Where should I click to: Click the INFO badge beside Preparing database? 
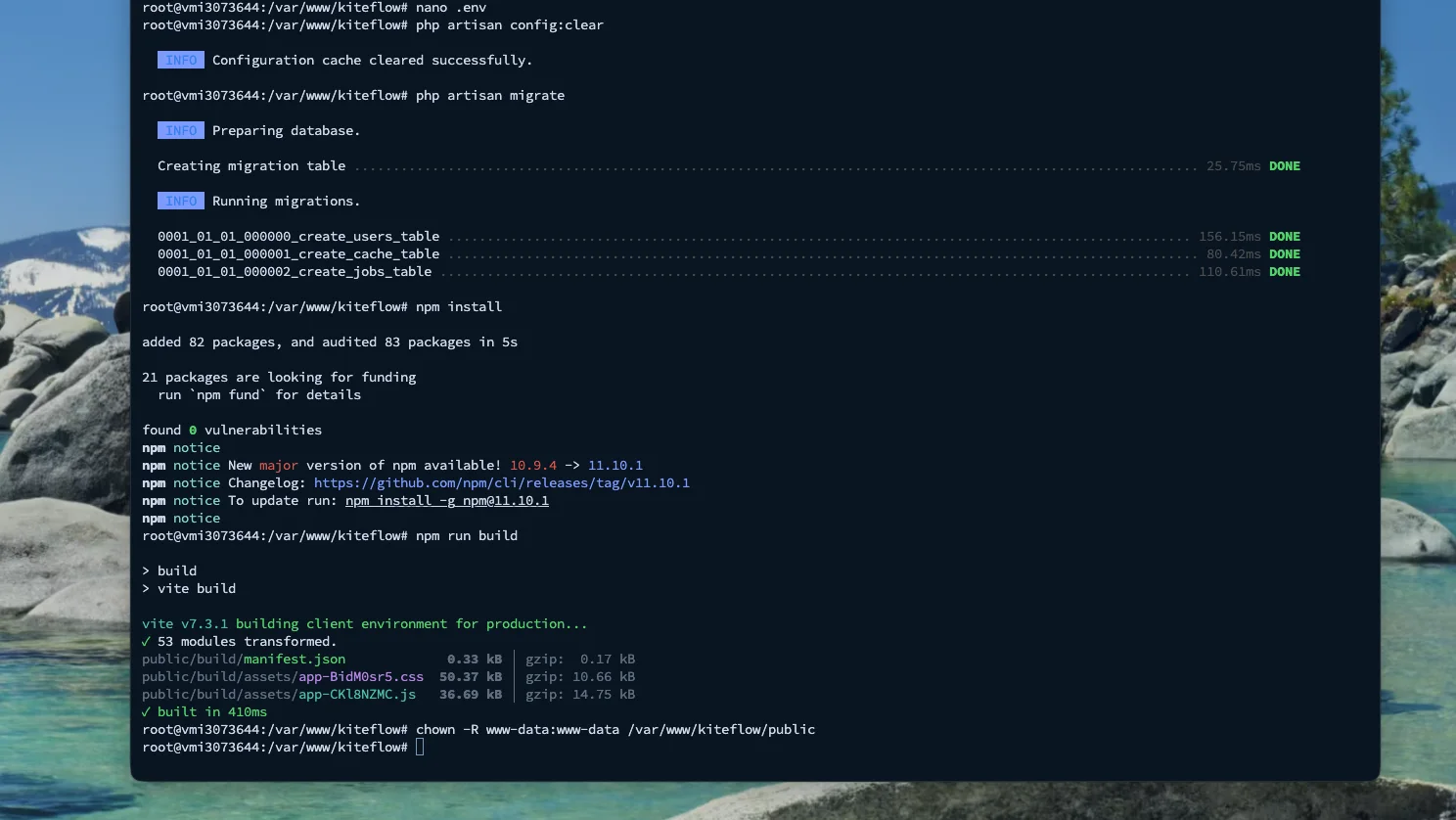(x=181, y=130)
